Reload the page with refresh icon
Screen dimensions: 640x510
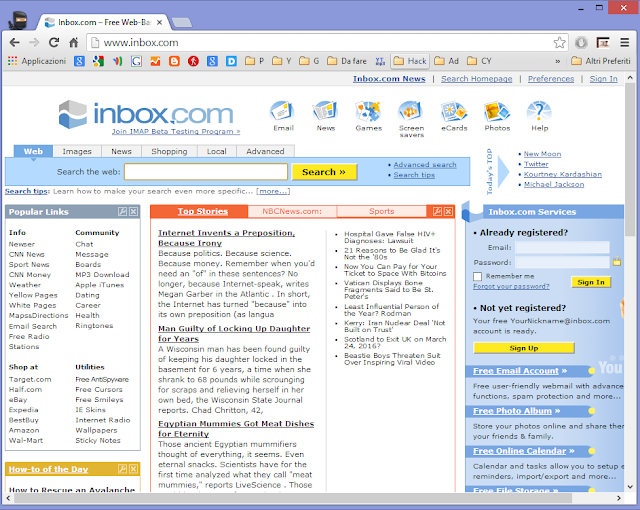pos(54,42)
